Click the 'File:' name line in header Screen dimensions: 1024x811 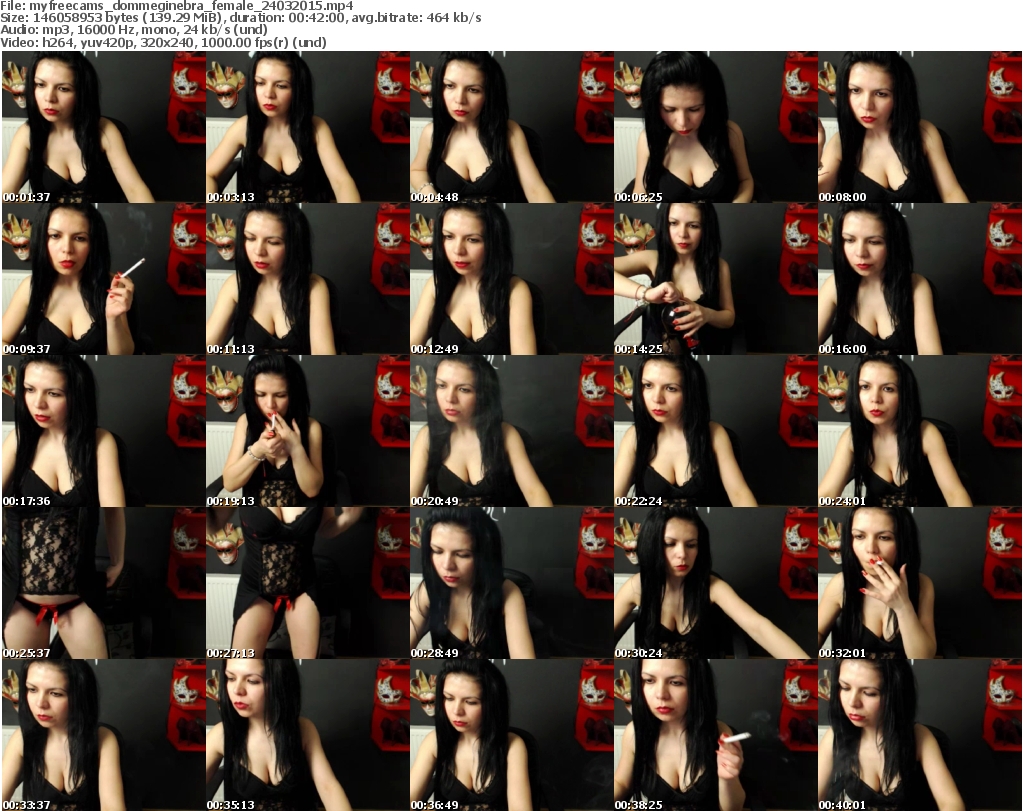pos(177,6)
